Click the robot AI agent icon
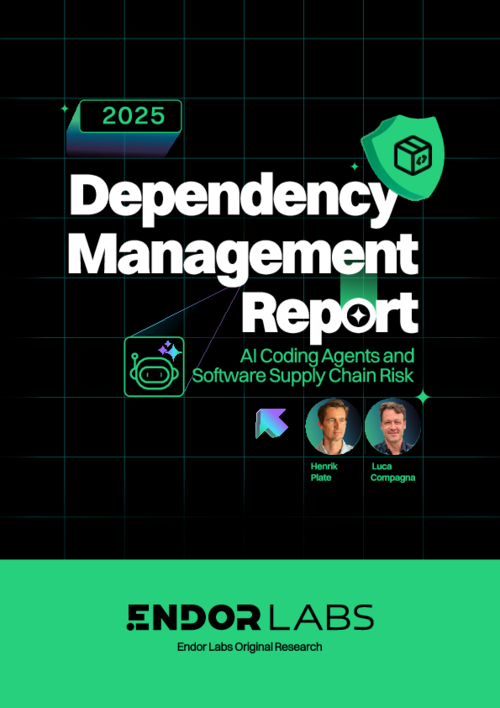This screenshot has width=500, height=708. (x=154, y=367)
